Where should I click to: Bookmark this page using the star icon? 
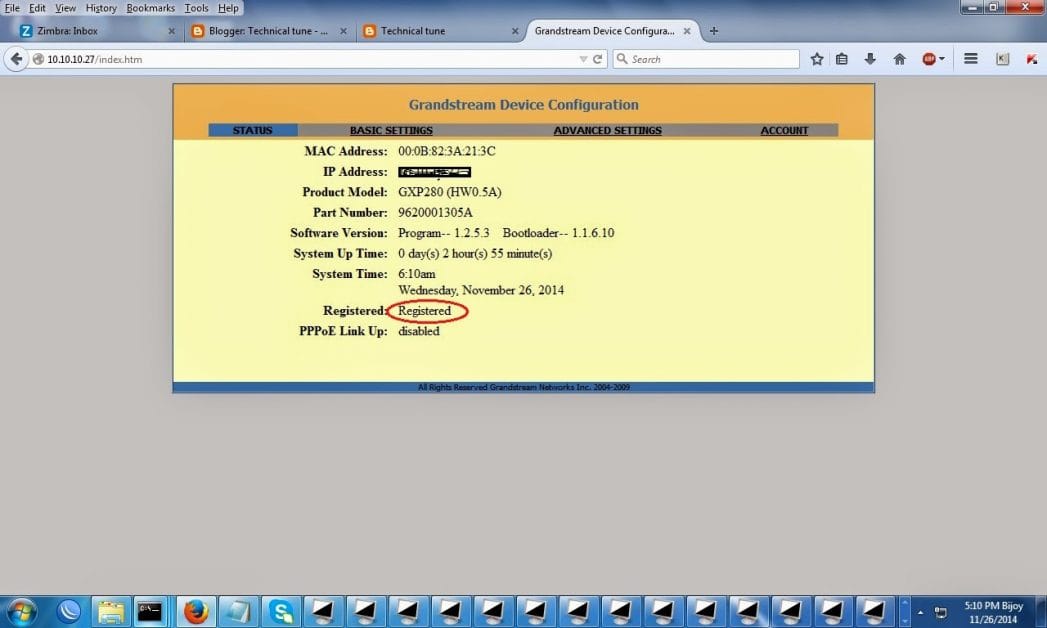coord(817,58)
